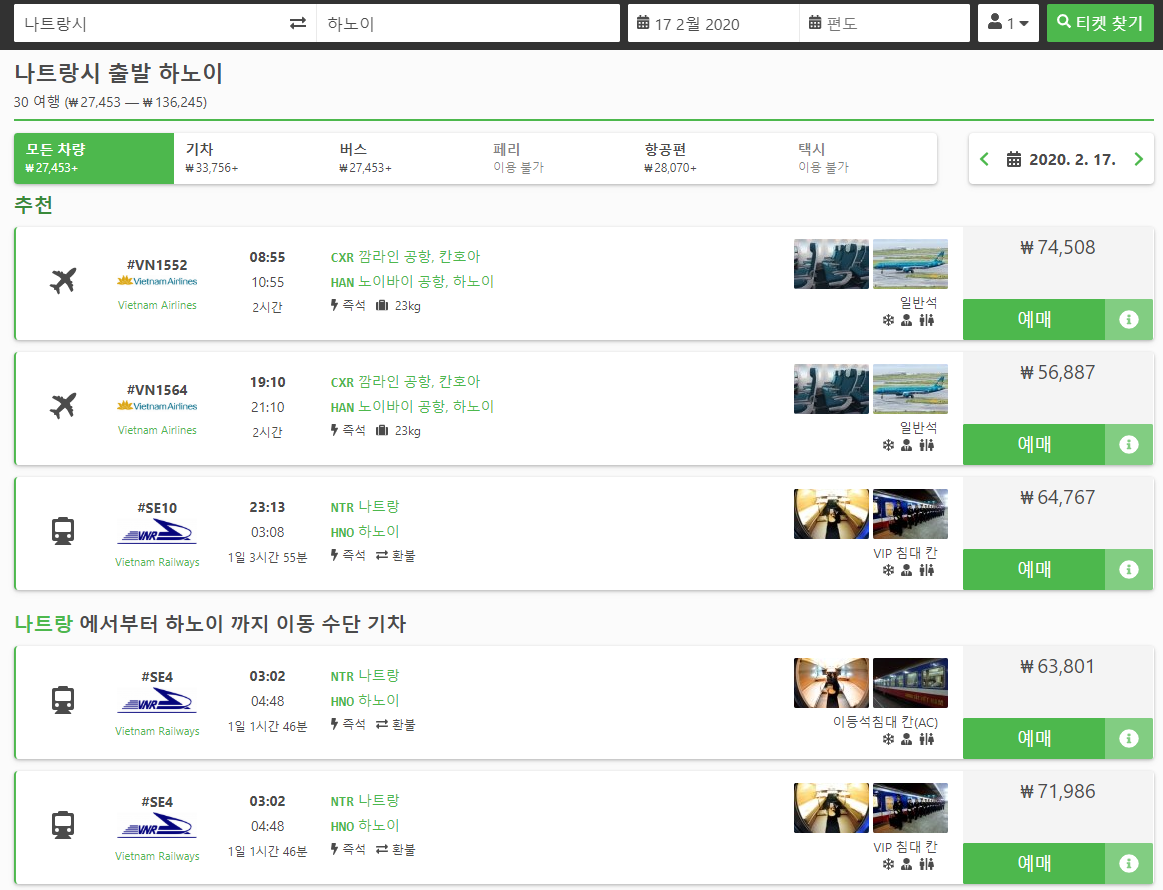Open info icon for the ₩74,508 flight

pos(1129,320)
